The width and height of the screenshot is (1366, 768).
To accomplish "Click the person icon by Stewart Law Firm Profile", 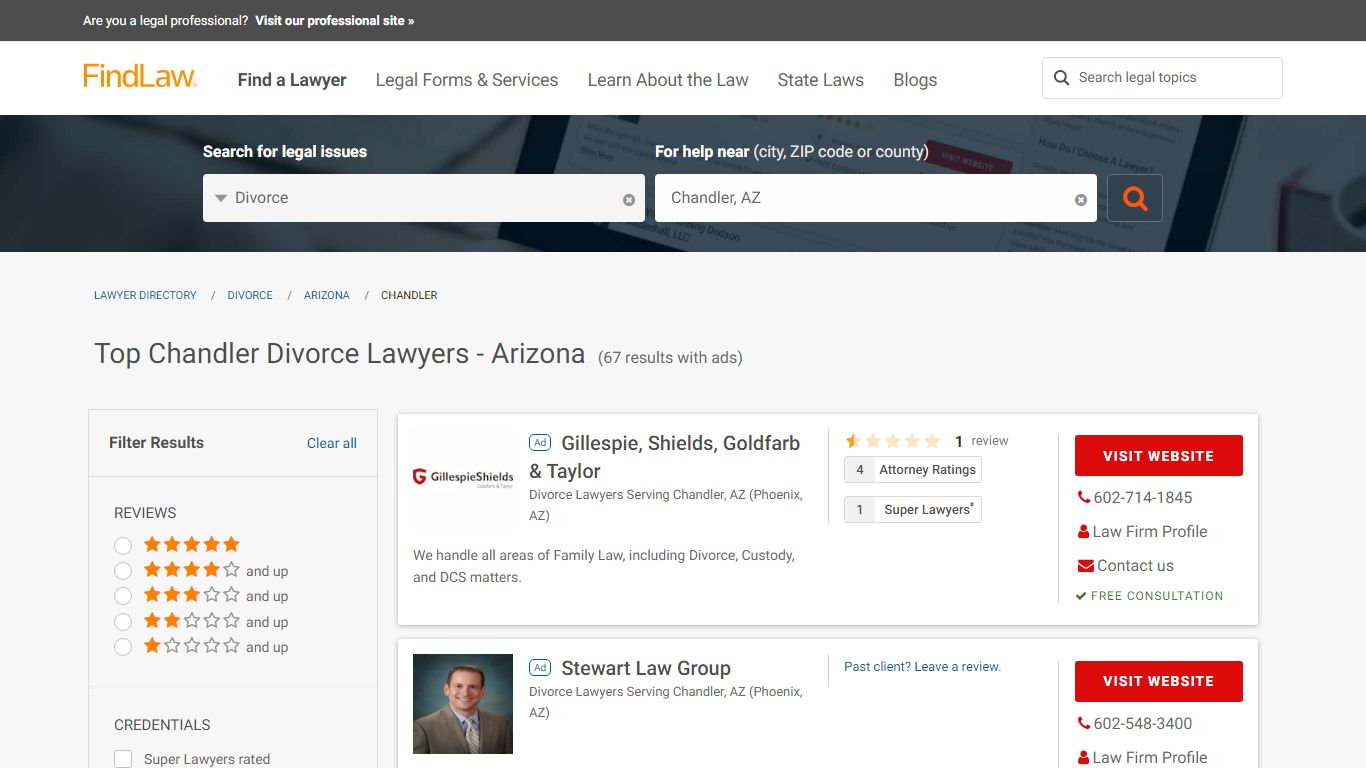I will [x=1083, y=757].
